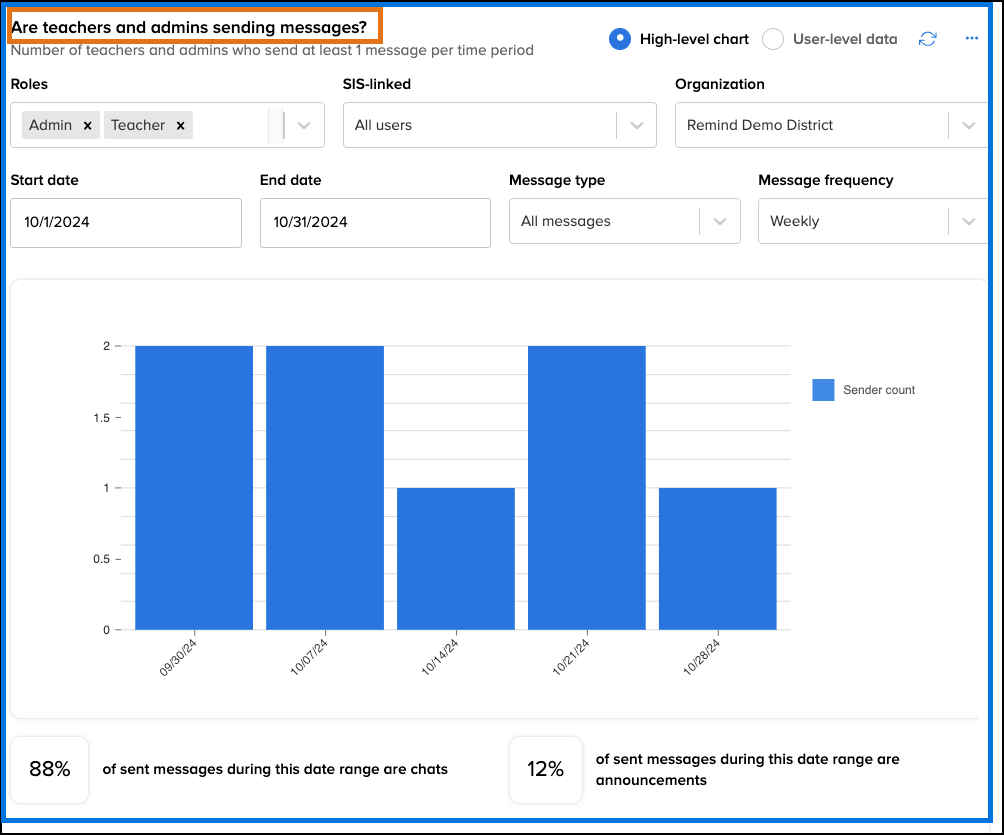Click the 88% chats statistic box
This screenshot has width=1004, height=835.
(x=49, y=769)
